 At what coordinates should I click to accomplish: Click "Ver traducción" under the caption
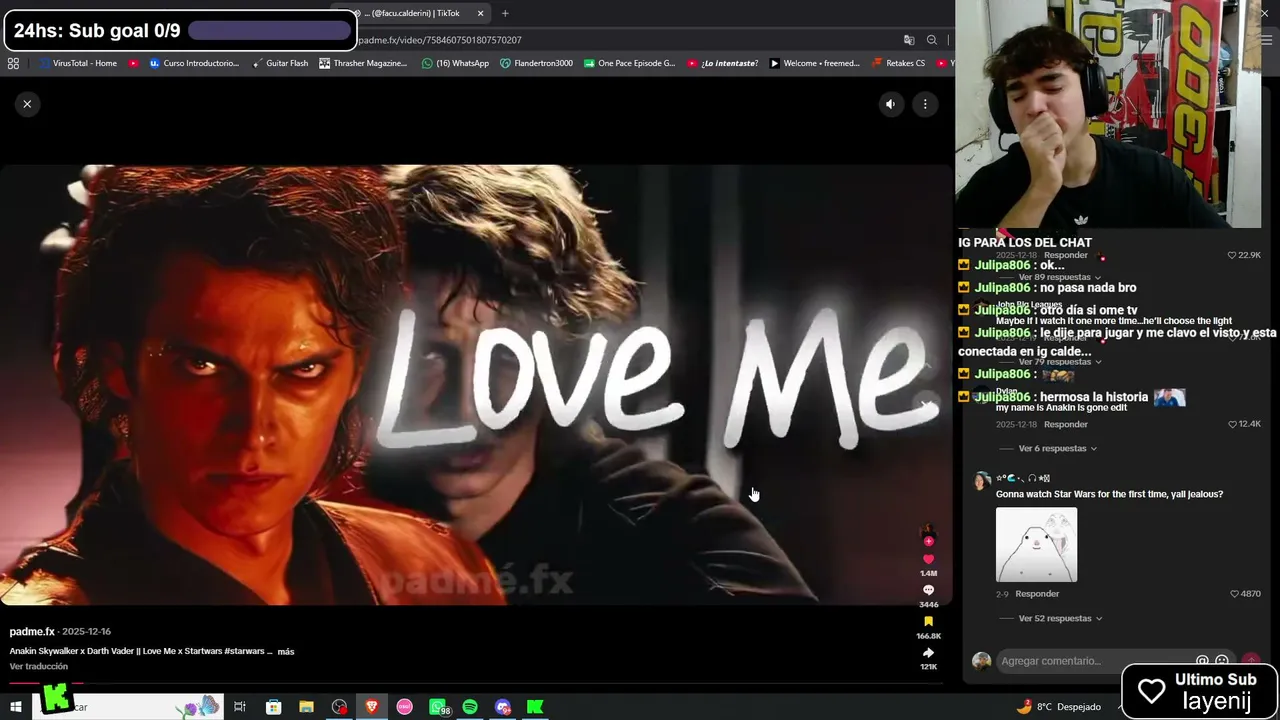click(39, 667)
